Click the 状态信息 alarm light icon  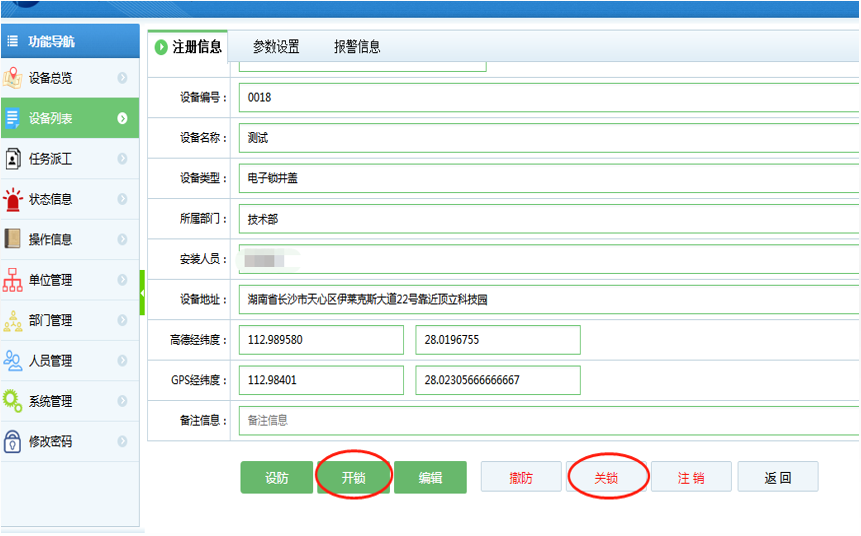[x=13, y=199]
